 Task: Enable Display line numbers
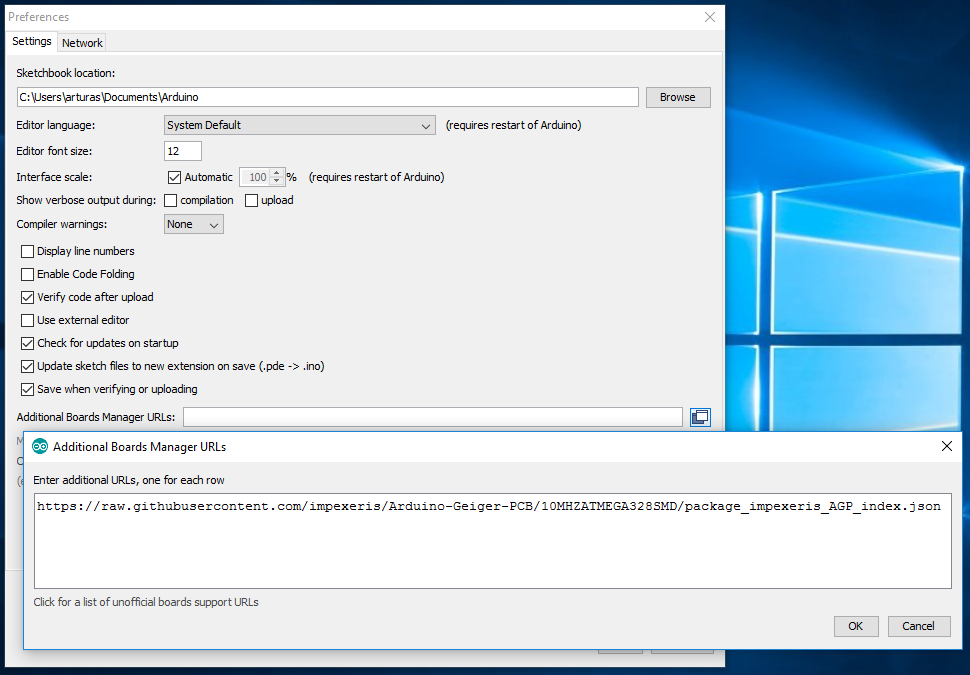point(27,251)
